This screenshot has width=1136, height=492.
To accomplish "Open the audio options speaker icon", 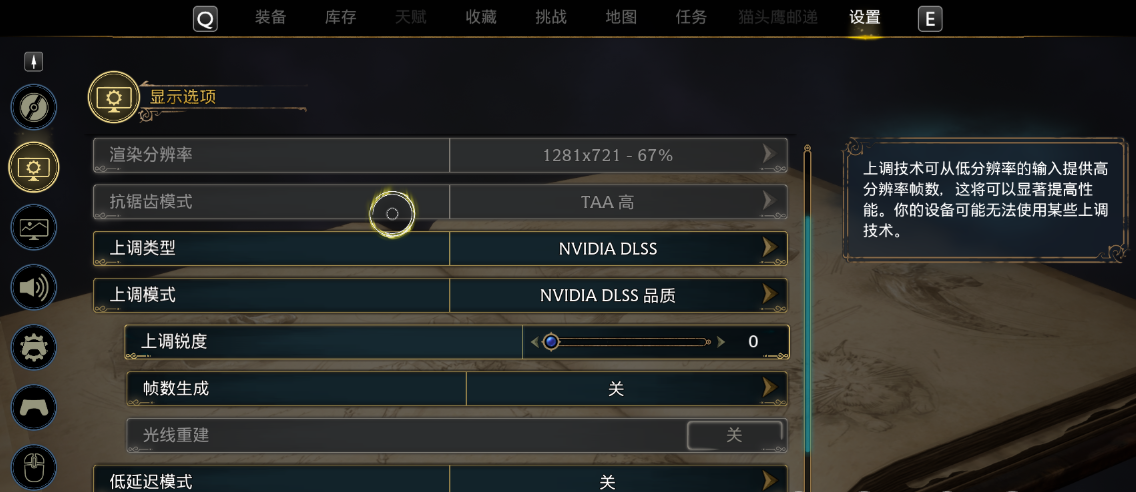I will coord(33,288).
